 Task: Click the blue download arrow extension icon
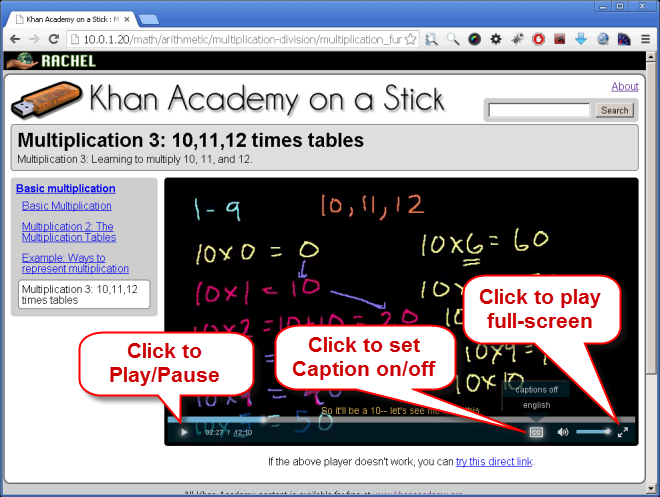tap(581, 40)
